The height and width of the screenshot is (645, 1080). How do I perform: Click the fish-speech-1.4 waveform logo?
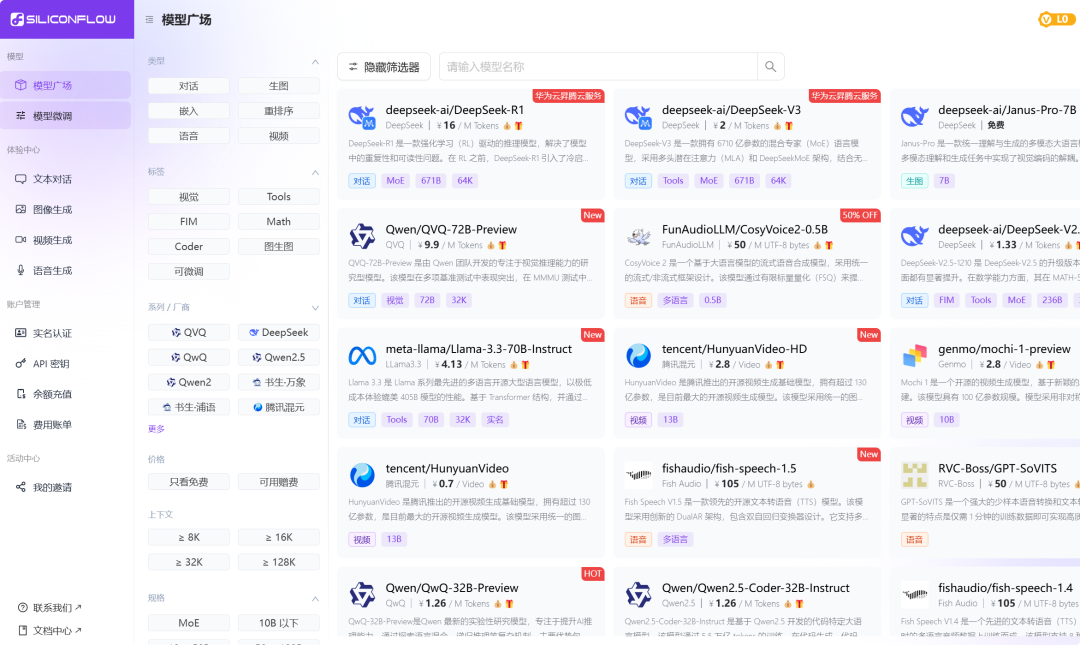(915, 594)
